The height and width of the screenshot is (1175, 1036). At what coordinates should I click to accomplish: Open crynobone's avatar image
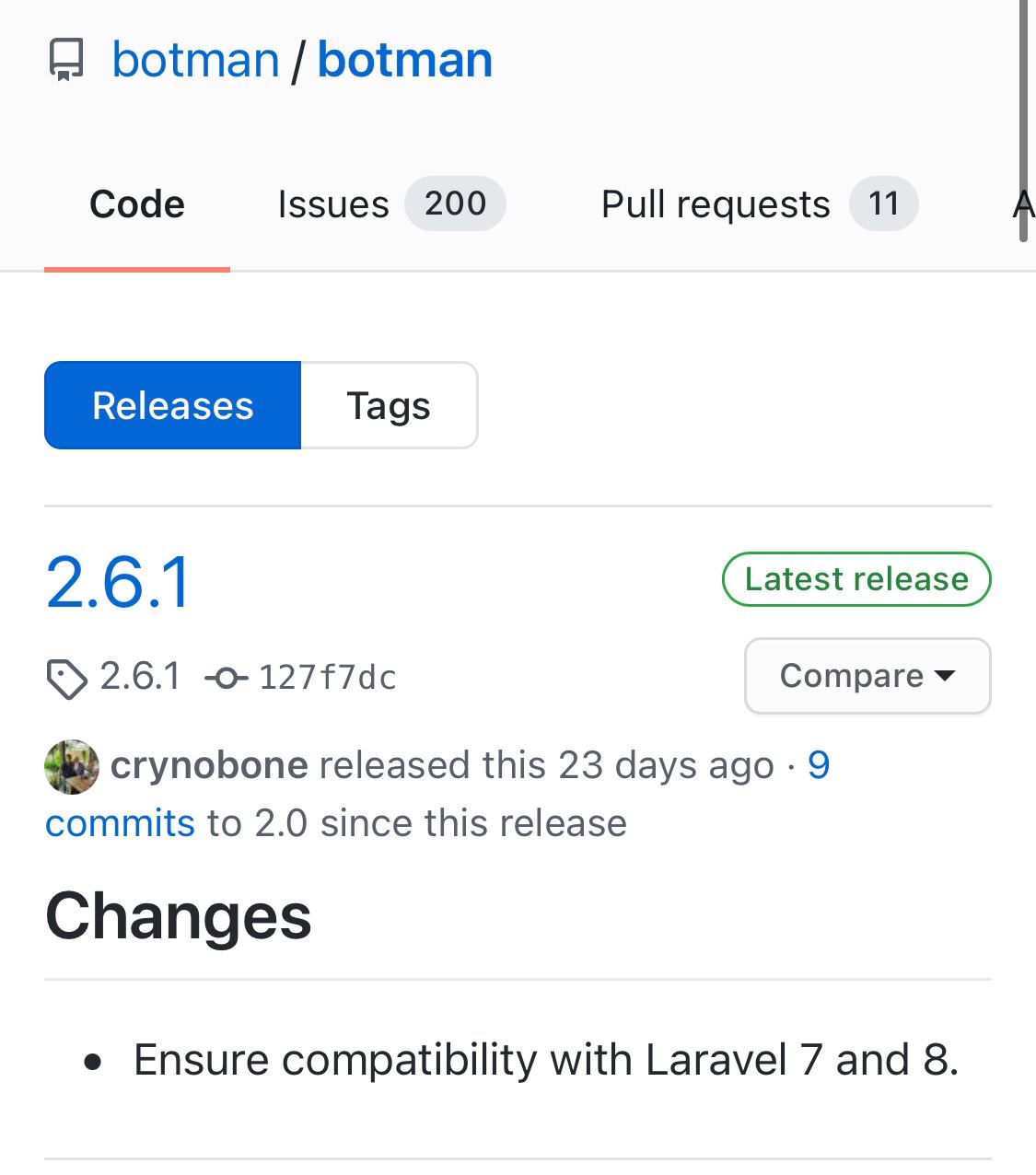point(72,766)
